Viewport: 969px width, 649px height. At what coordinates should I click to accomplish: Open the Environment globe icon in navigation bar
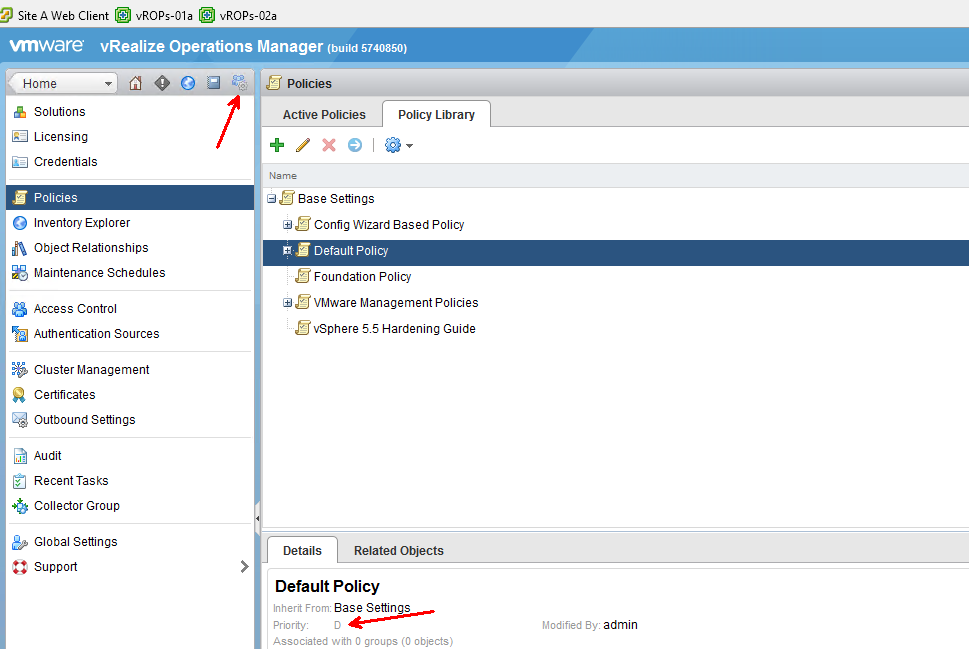pyautogui.click(x=188, y=83)
